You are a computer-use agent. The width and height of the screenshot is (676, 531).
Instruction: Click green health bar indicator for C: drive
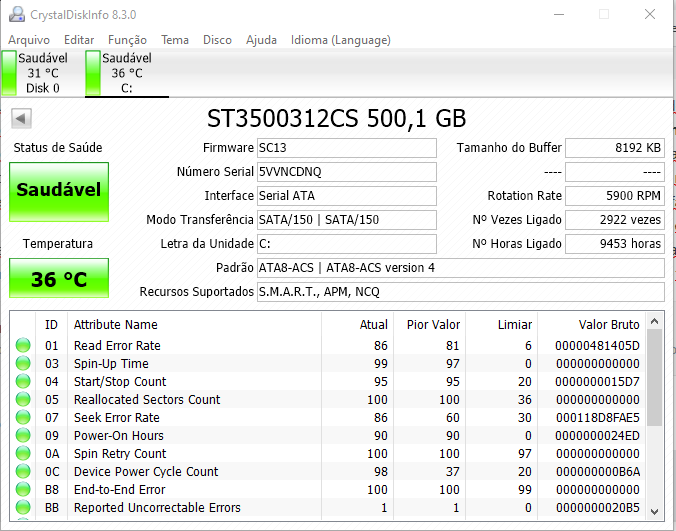click(93, 73)
